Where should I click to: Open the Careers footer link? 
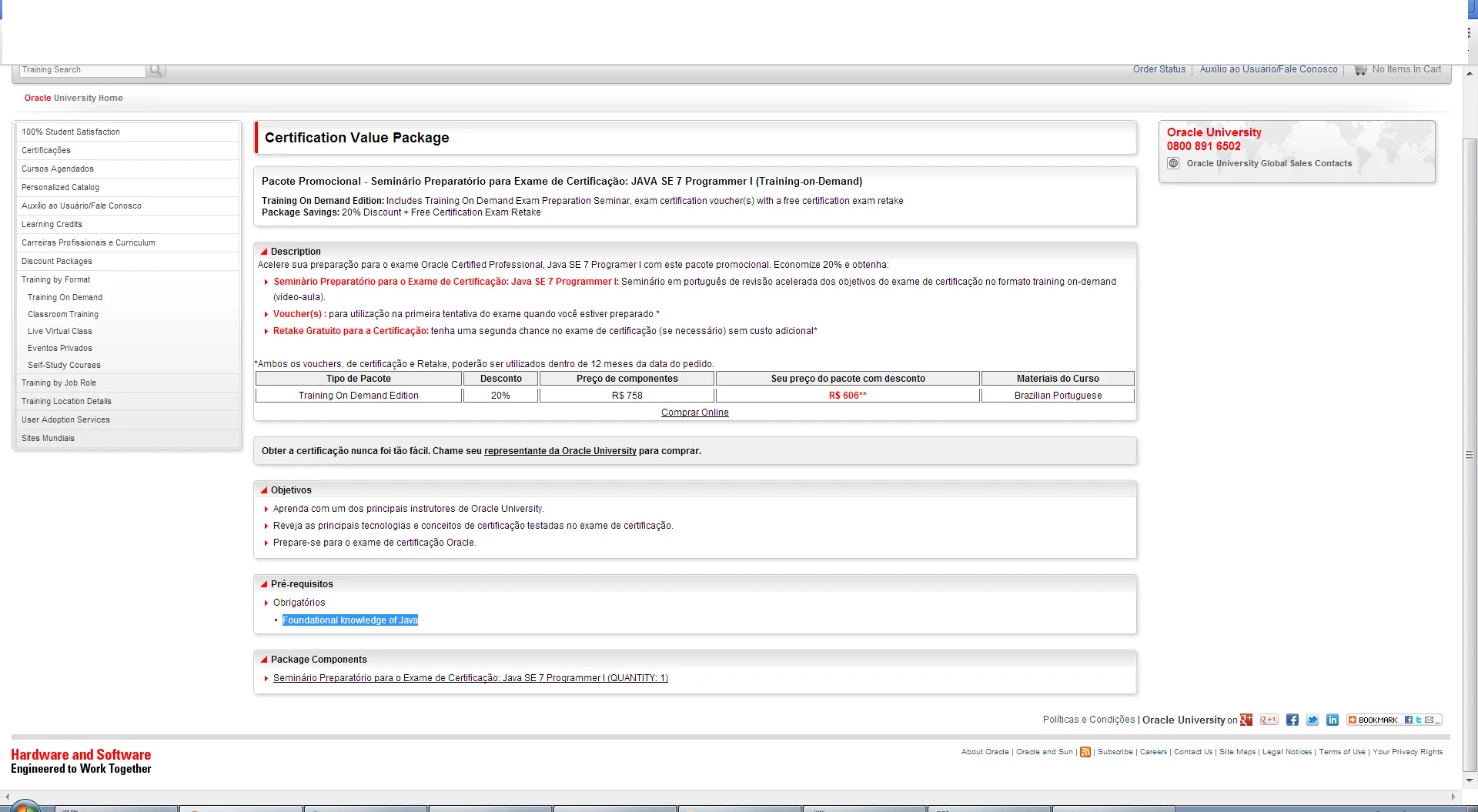(x=1153, y=752)
